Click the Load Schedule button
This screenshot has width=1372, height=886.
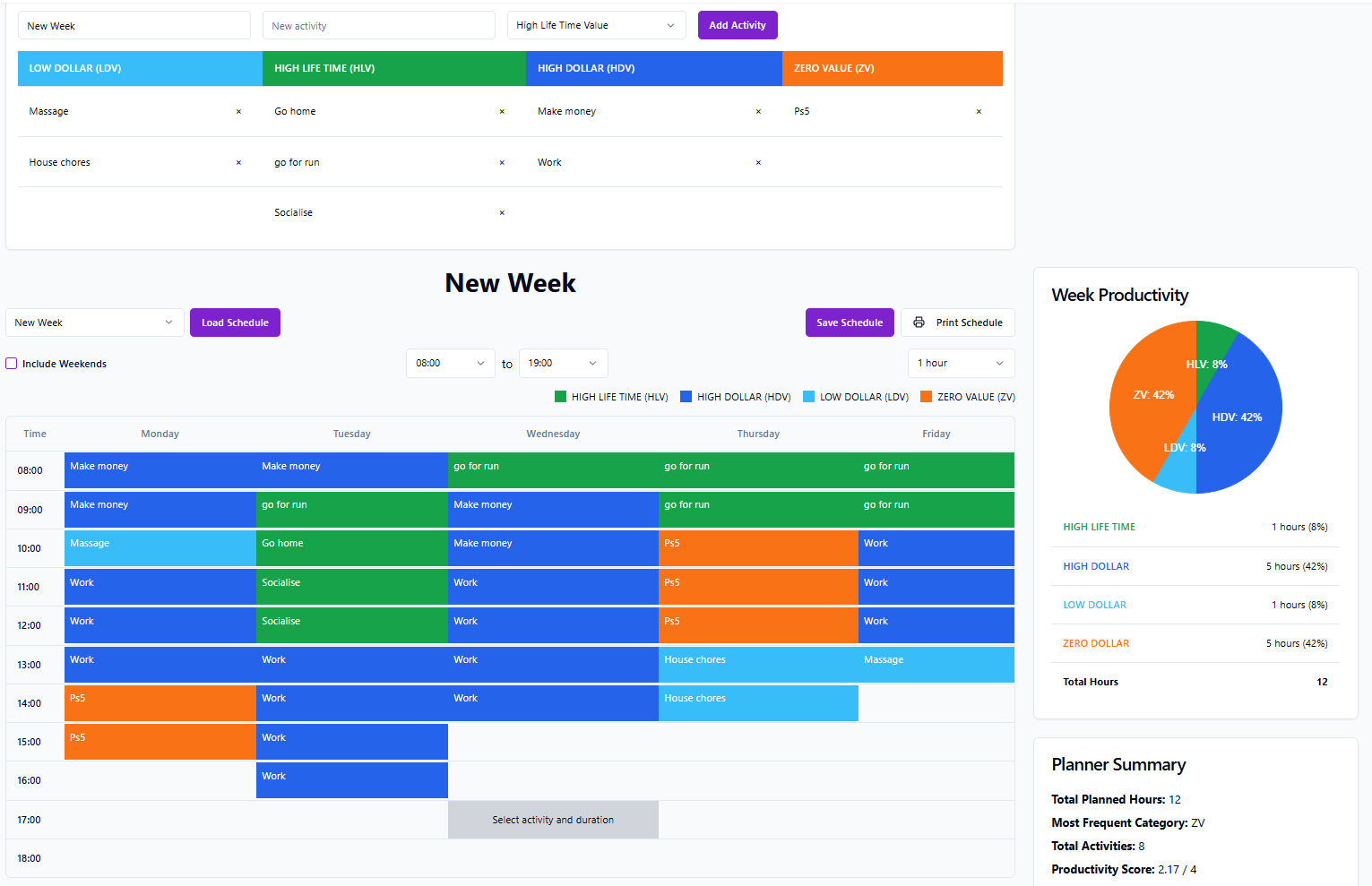[x=235, y=323]
